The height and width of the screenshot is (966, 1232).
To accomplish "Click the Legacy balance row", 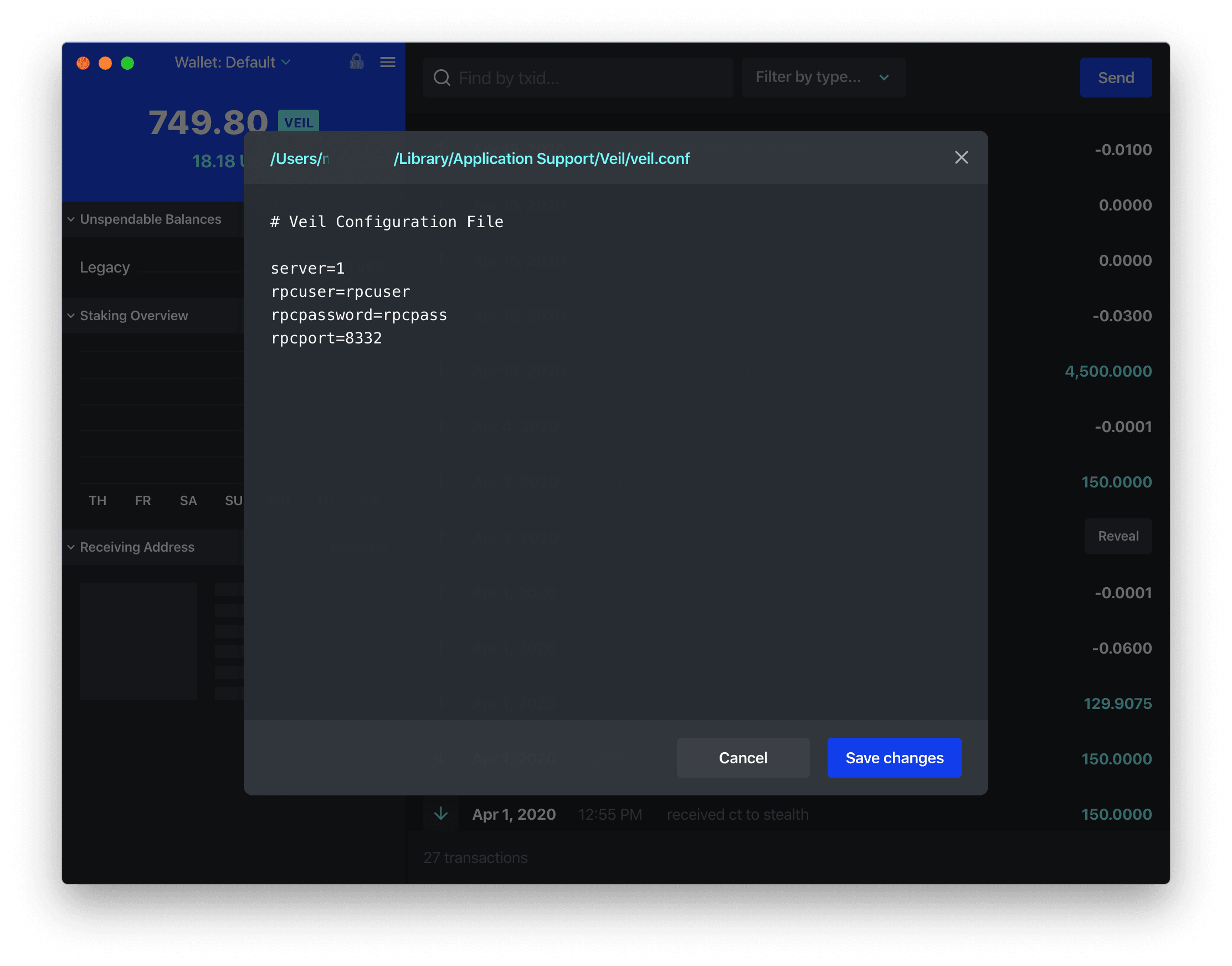I will (x=161, y=267).
